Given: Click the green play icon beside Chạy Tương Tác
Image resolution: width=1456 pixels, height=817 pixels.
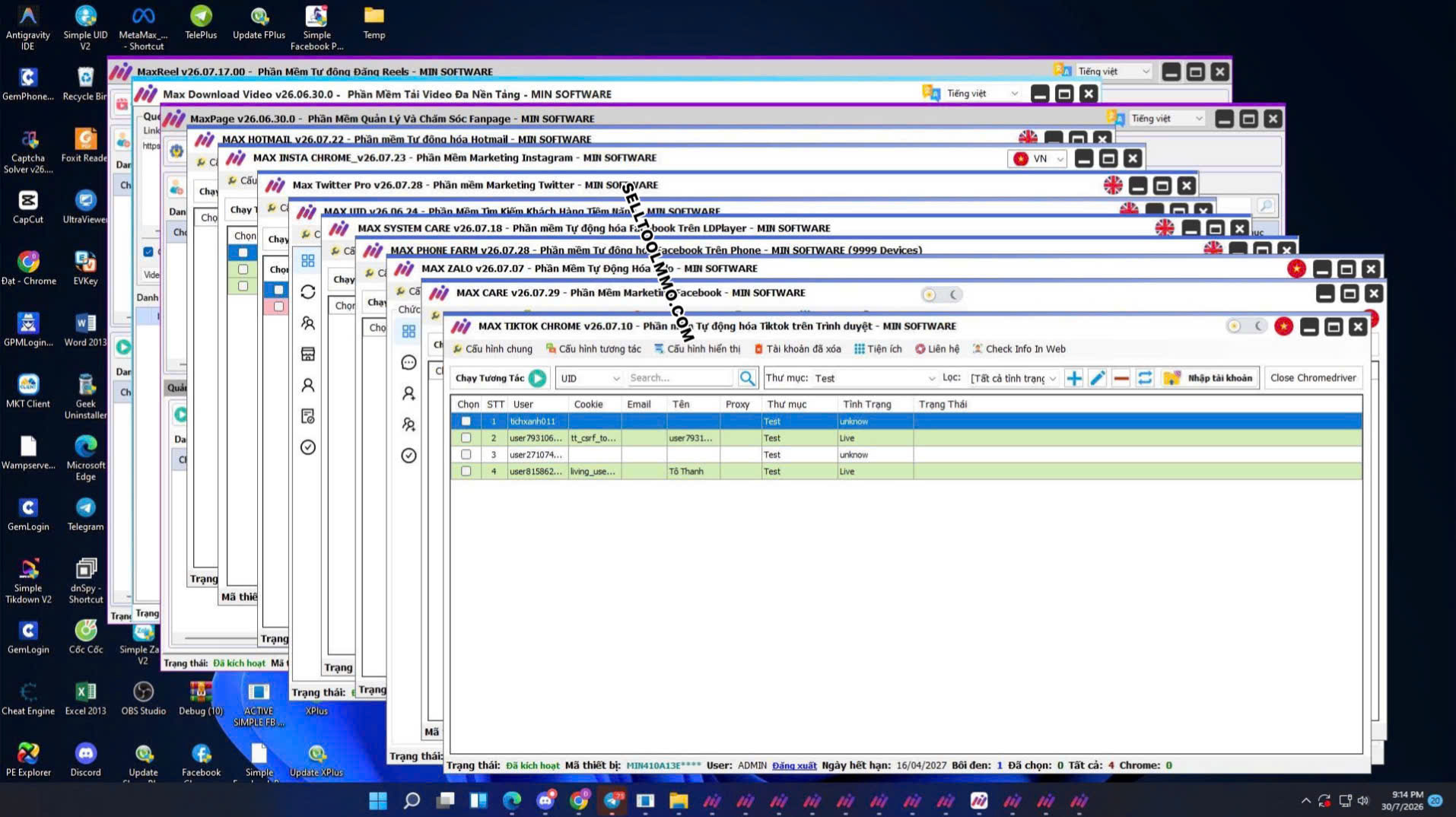Looking at the screenshot, I should [537, 378].
